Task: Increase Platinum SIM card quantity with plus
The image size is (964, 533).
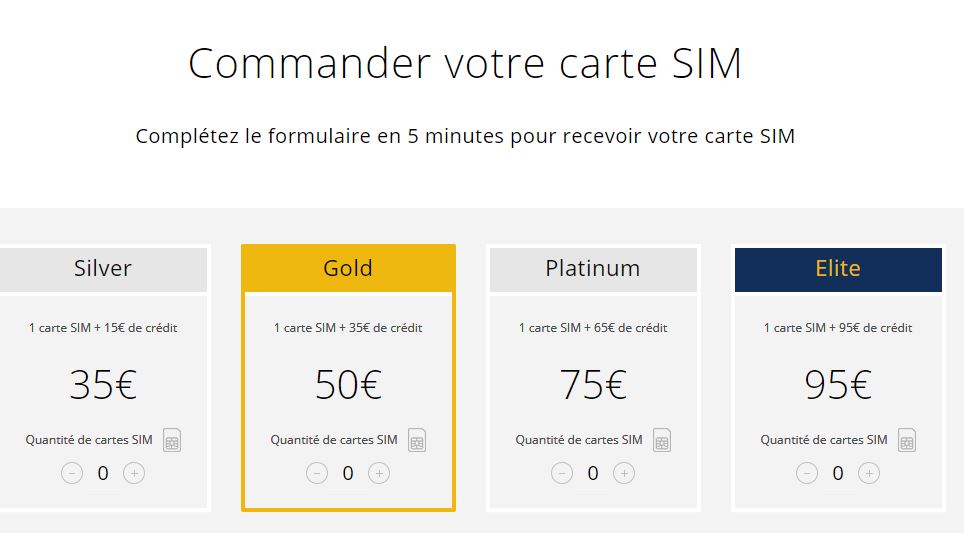Action: pos(624,473)
